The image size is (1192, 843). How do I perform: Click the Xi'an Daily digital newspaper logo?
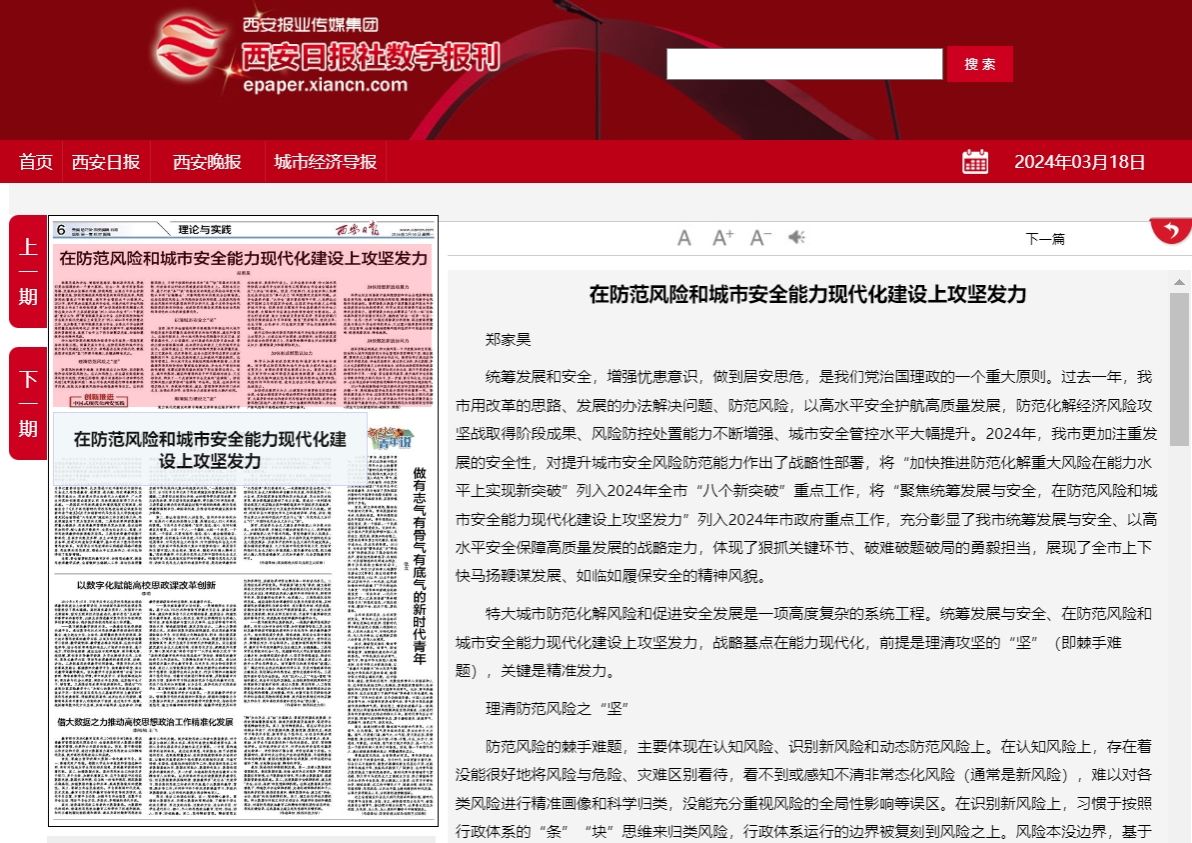coord(328,56)
